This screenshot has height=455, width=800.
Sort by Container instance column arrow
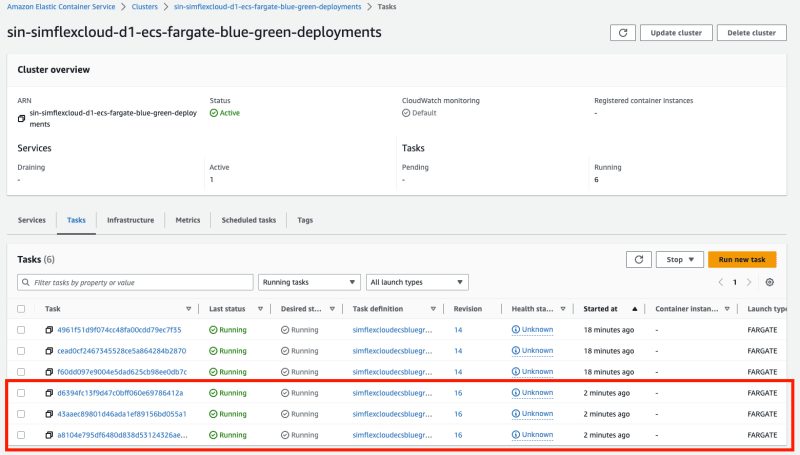(727, 309)
